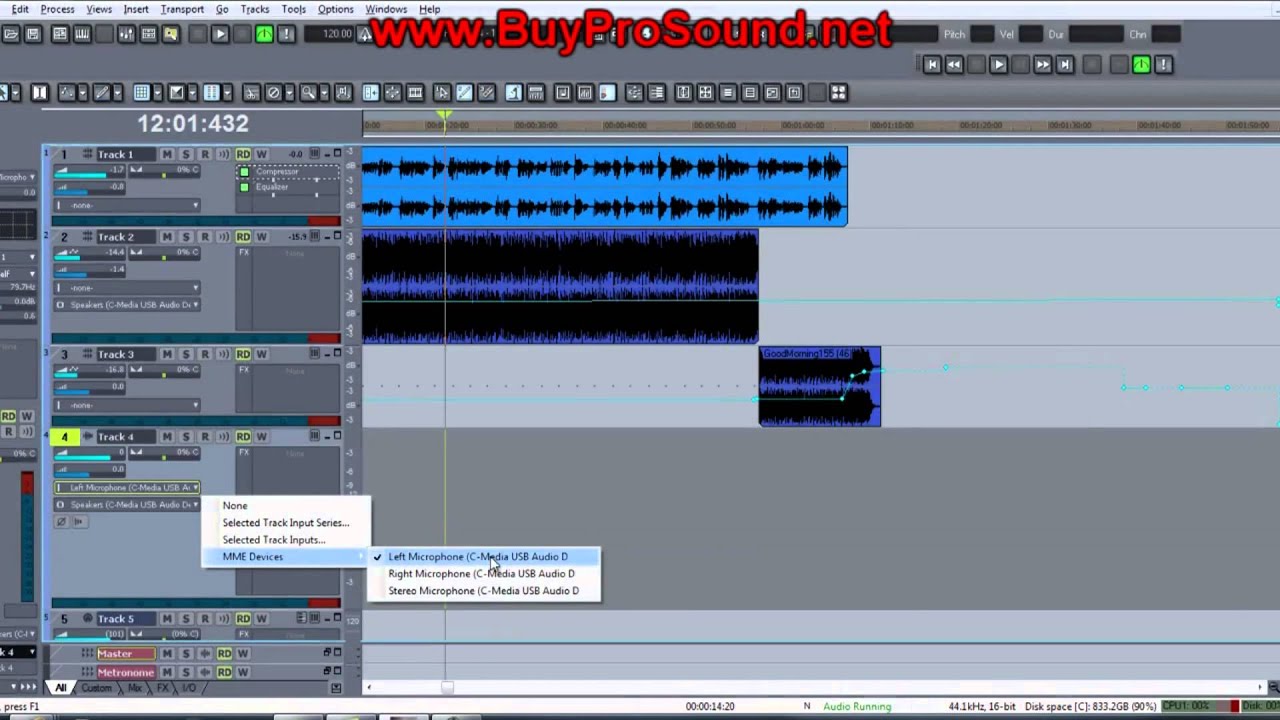The width and height of the screenshot is (1280, 720).
Task: Select Stereo Microphone input device
Action: tap(484, 591)
